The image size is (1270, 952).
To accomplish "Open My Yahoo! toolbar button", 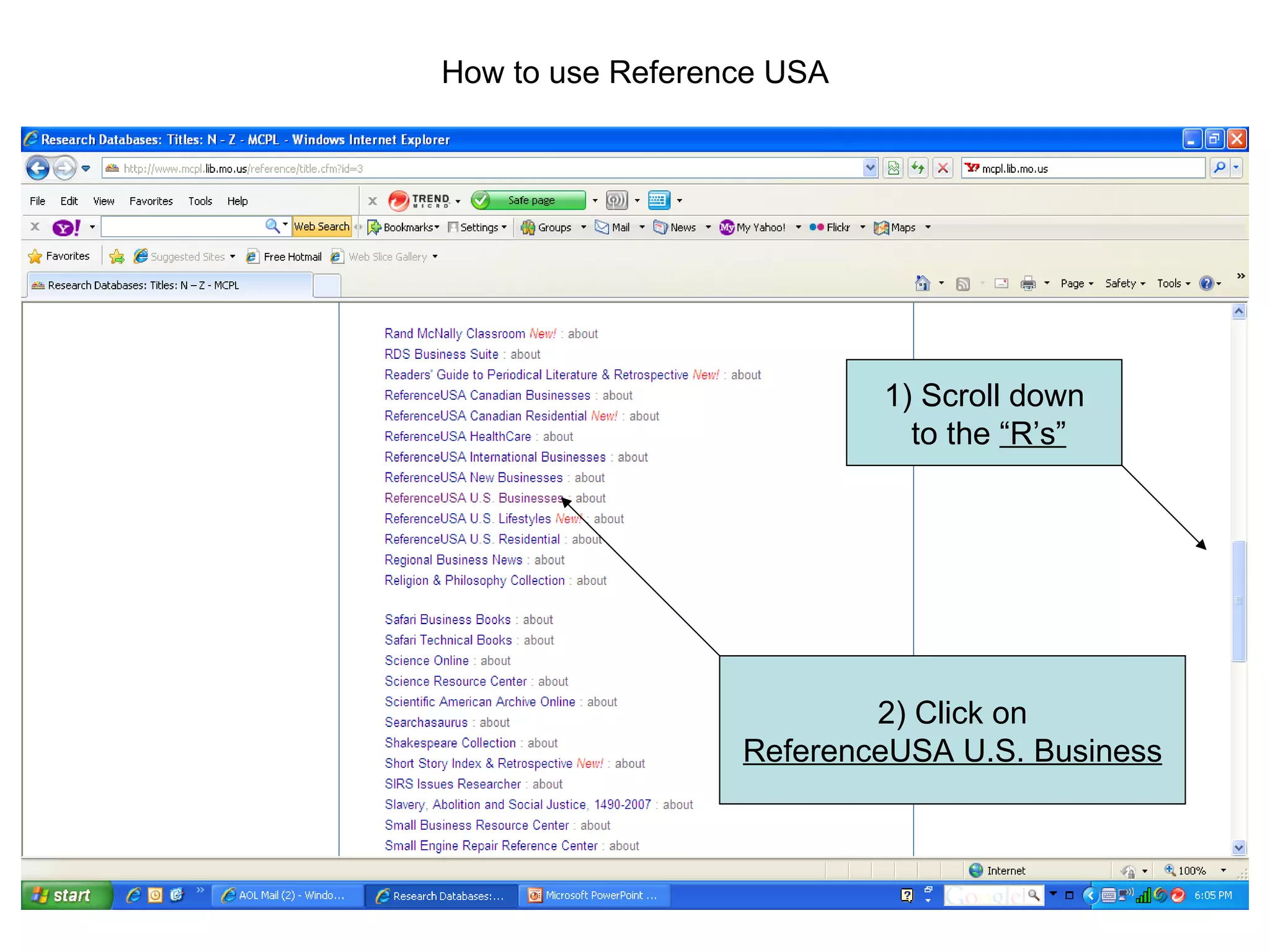I will coord(753,227).
